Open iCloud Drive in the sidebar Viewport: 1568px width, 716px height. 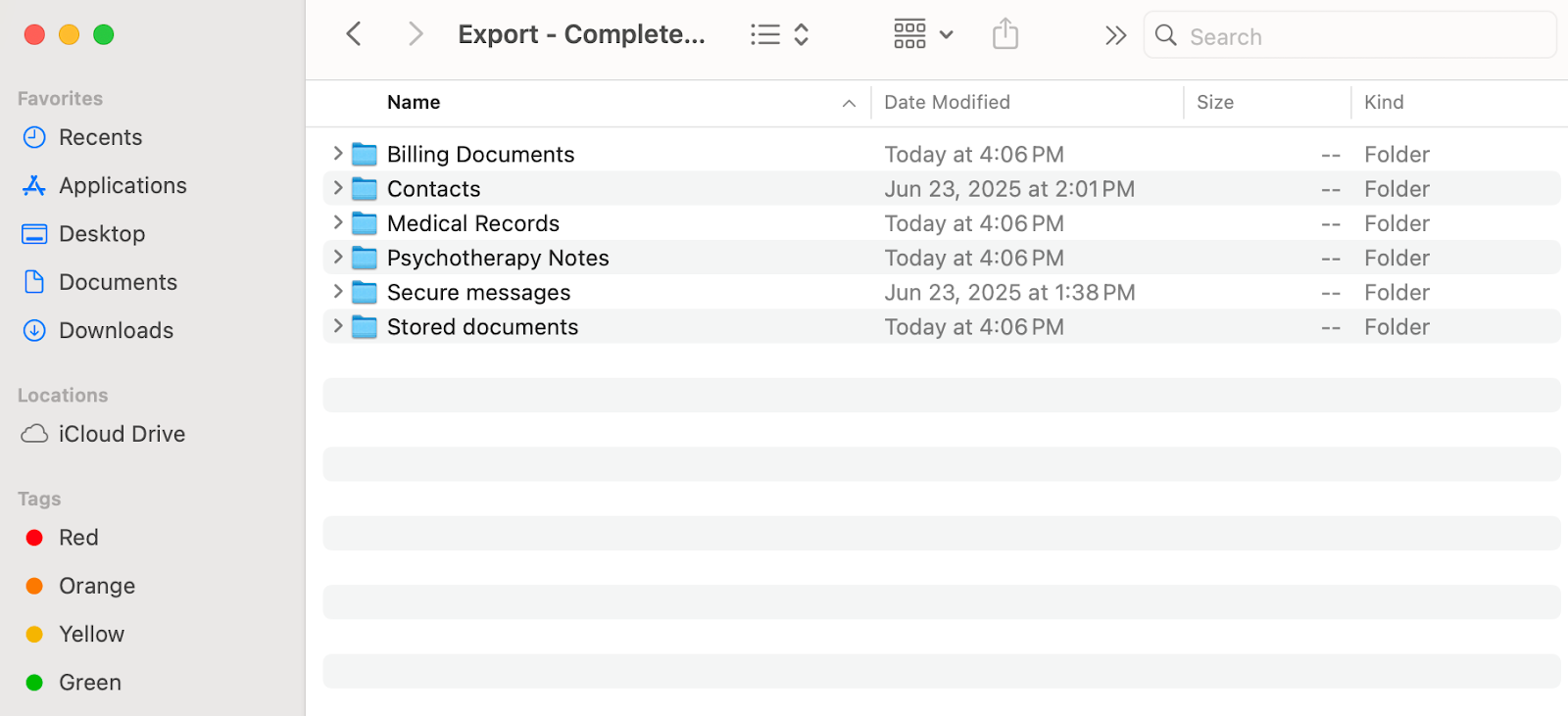tap(122, 434)
